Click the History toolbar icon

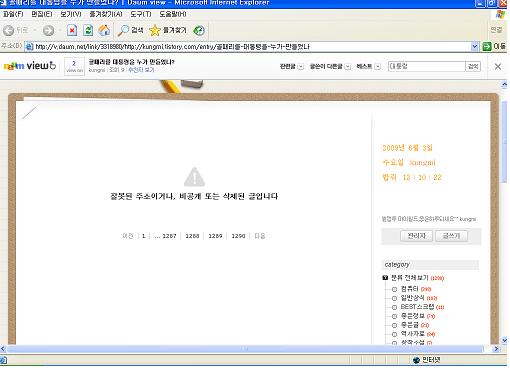pos(199,30)
